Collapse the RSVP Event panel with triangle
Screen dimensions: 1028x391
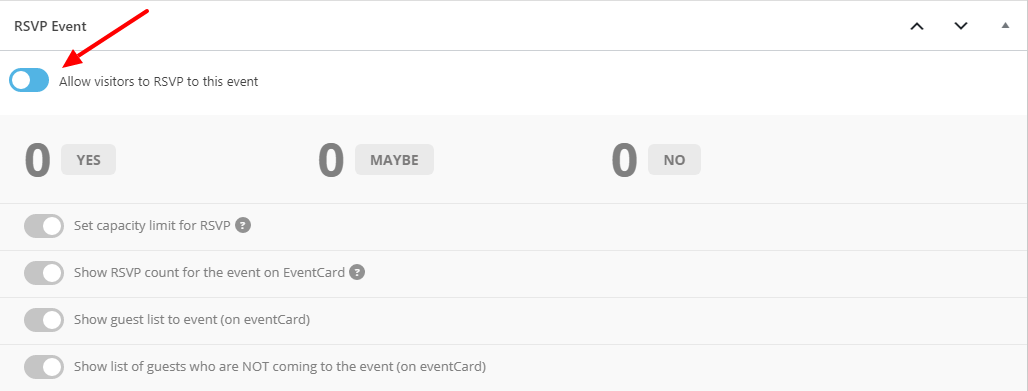click(x=1005, y=26)
